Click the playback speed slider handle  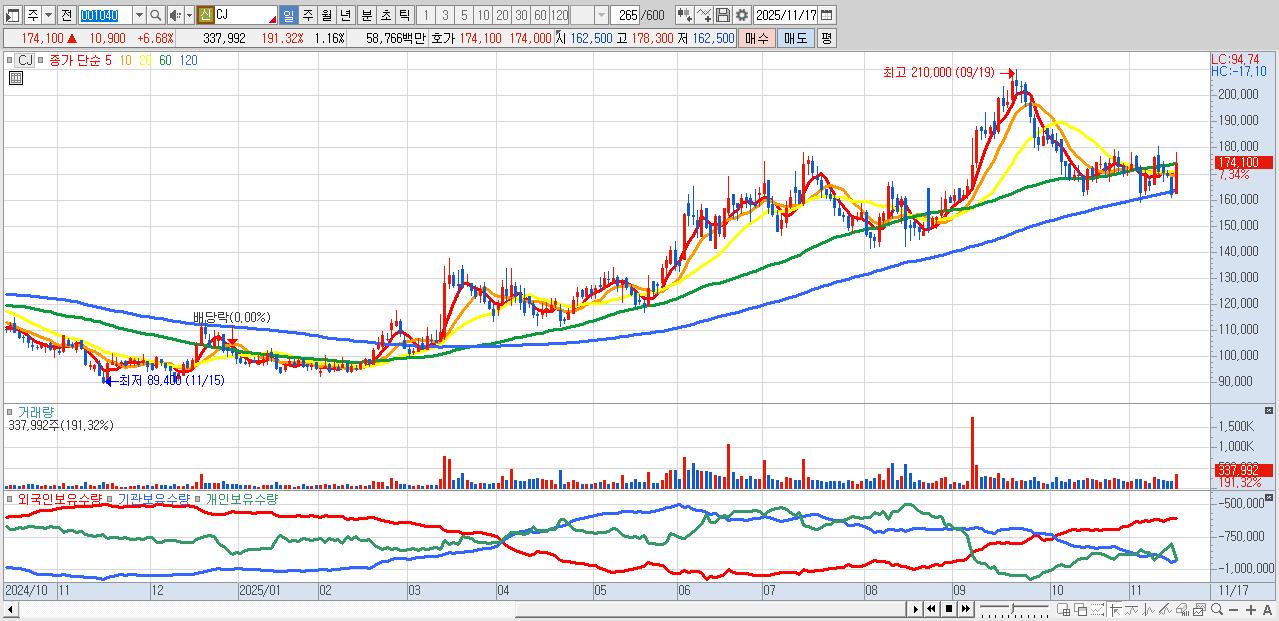(x=1013, y=608)
